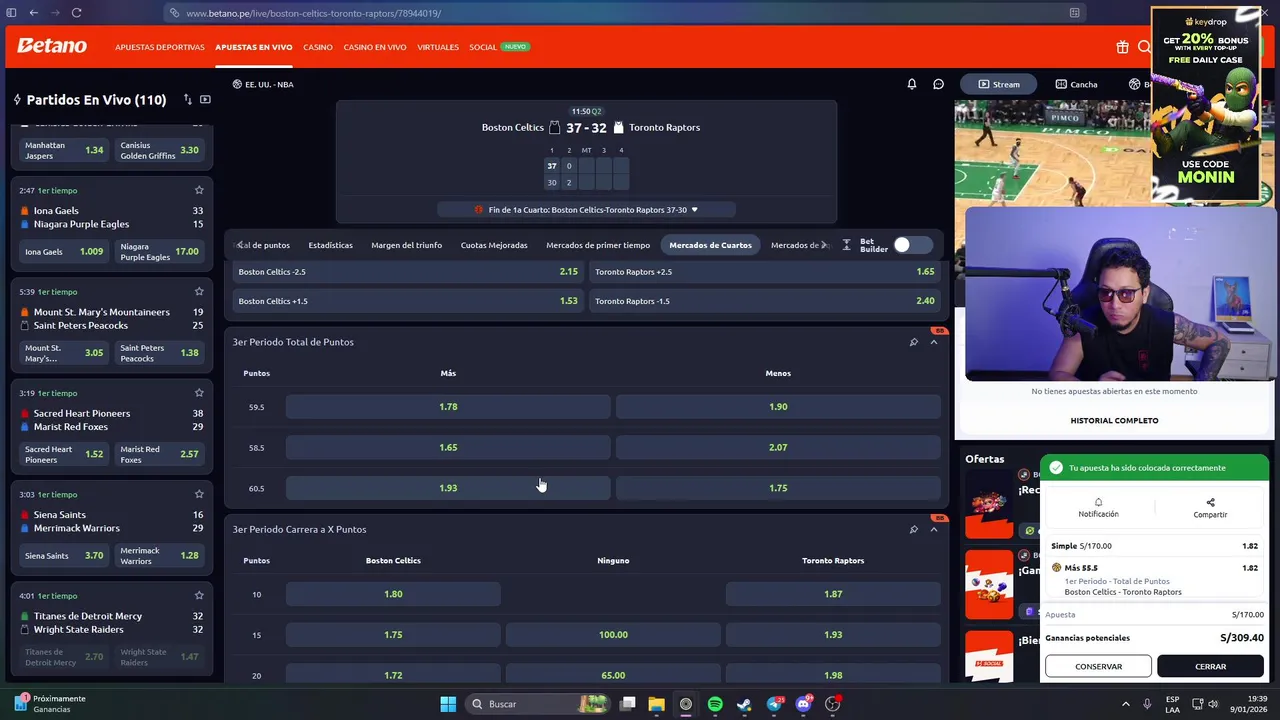
Task: Select the Cancha view
Action: click(x=1076, y=84)
